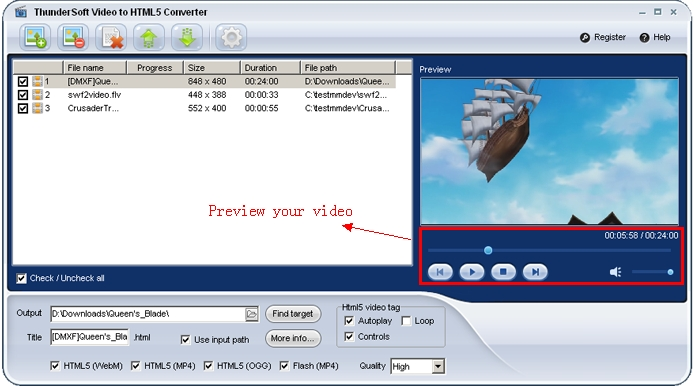The width and height of the screenshot is (695, 386).
Task: Click the Find target button
Action: 293,314
